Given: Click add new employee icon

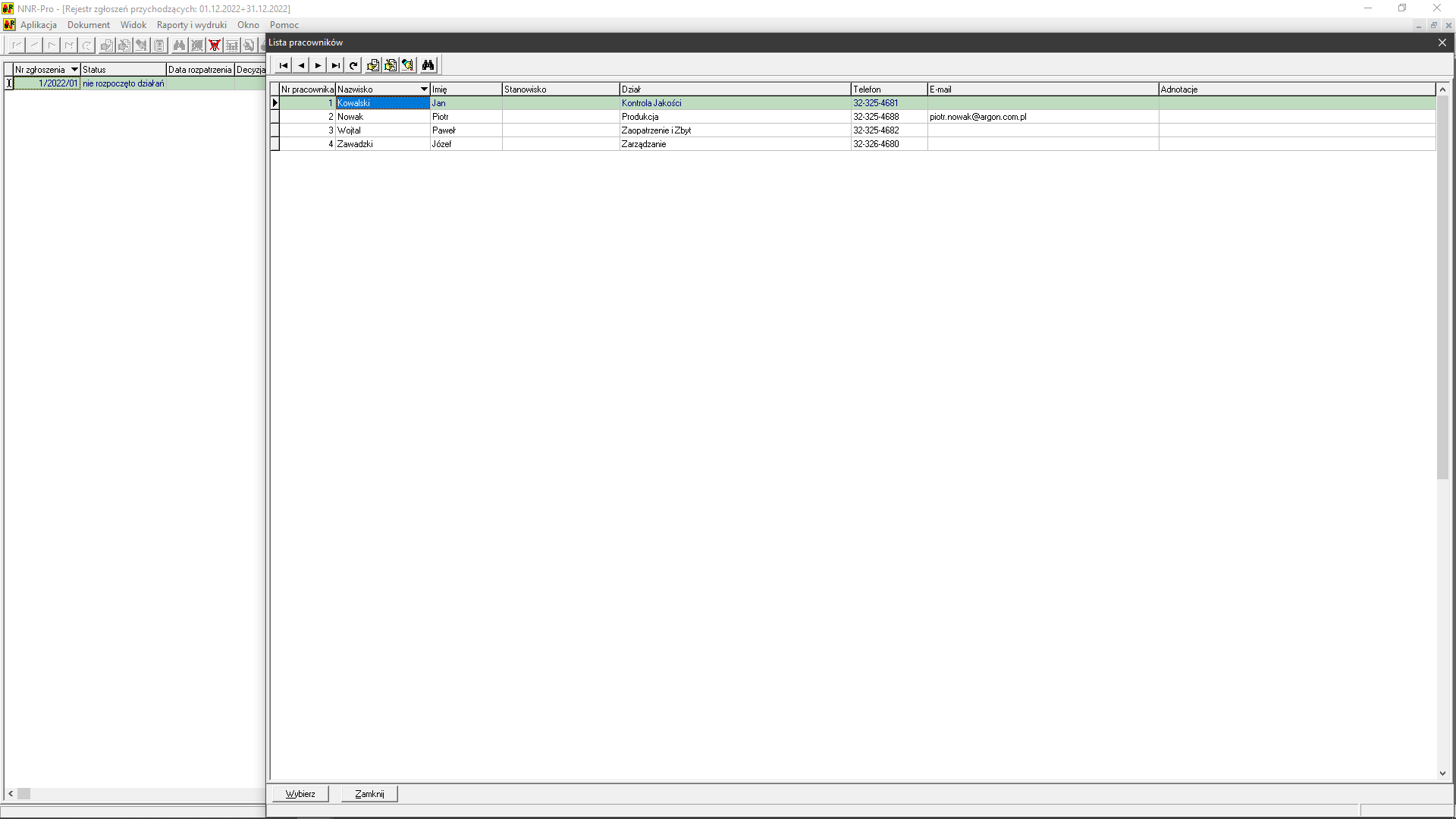Looking at the screenshot, I should [x=373, y=65].
